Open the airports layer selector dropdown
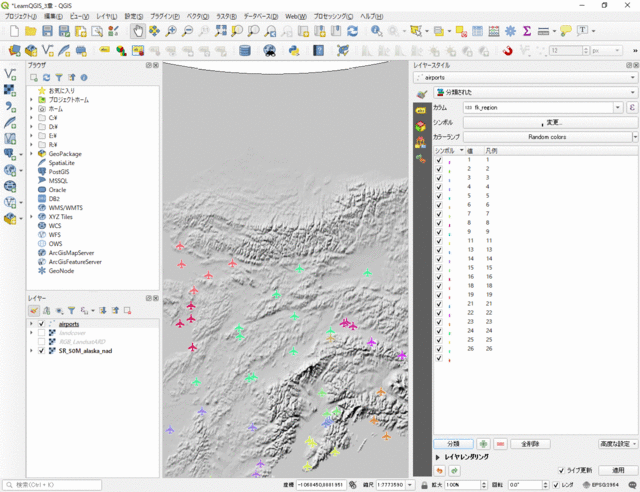The height and width of the screenshot is (492, 640). [x=525, y=78]
